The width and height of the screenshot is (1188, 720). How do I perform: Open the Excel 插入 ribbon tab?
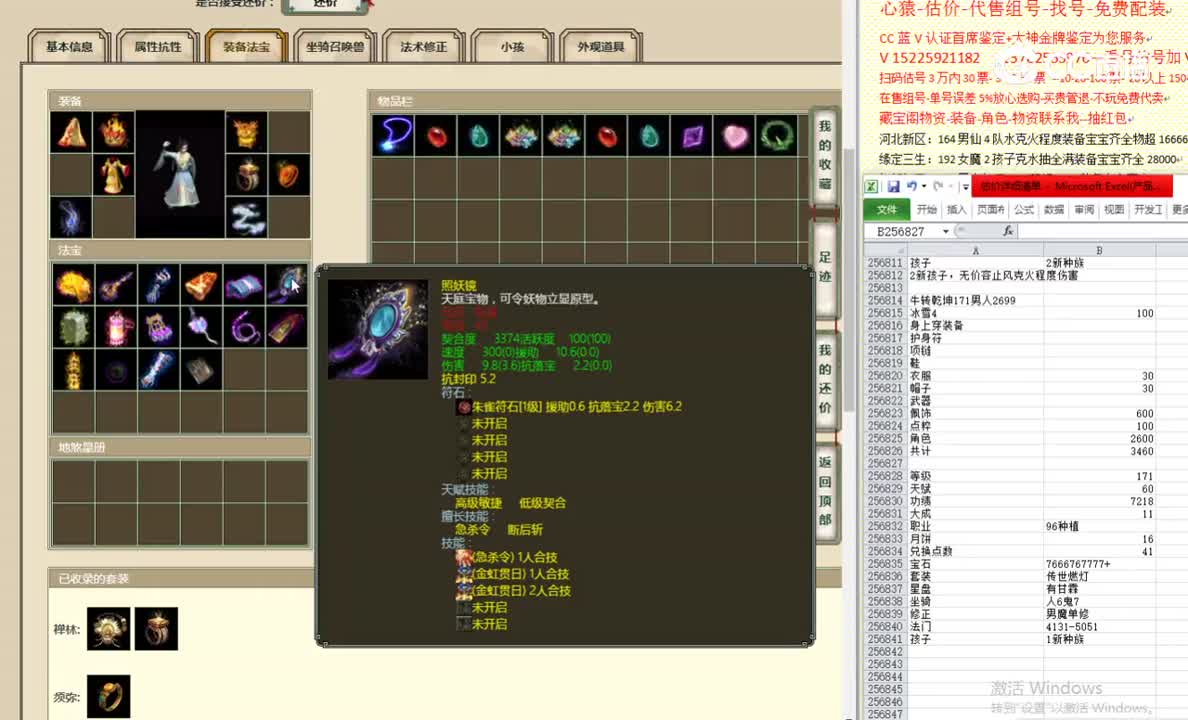click(x=957, y=209)
